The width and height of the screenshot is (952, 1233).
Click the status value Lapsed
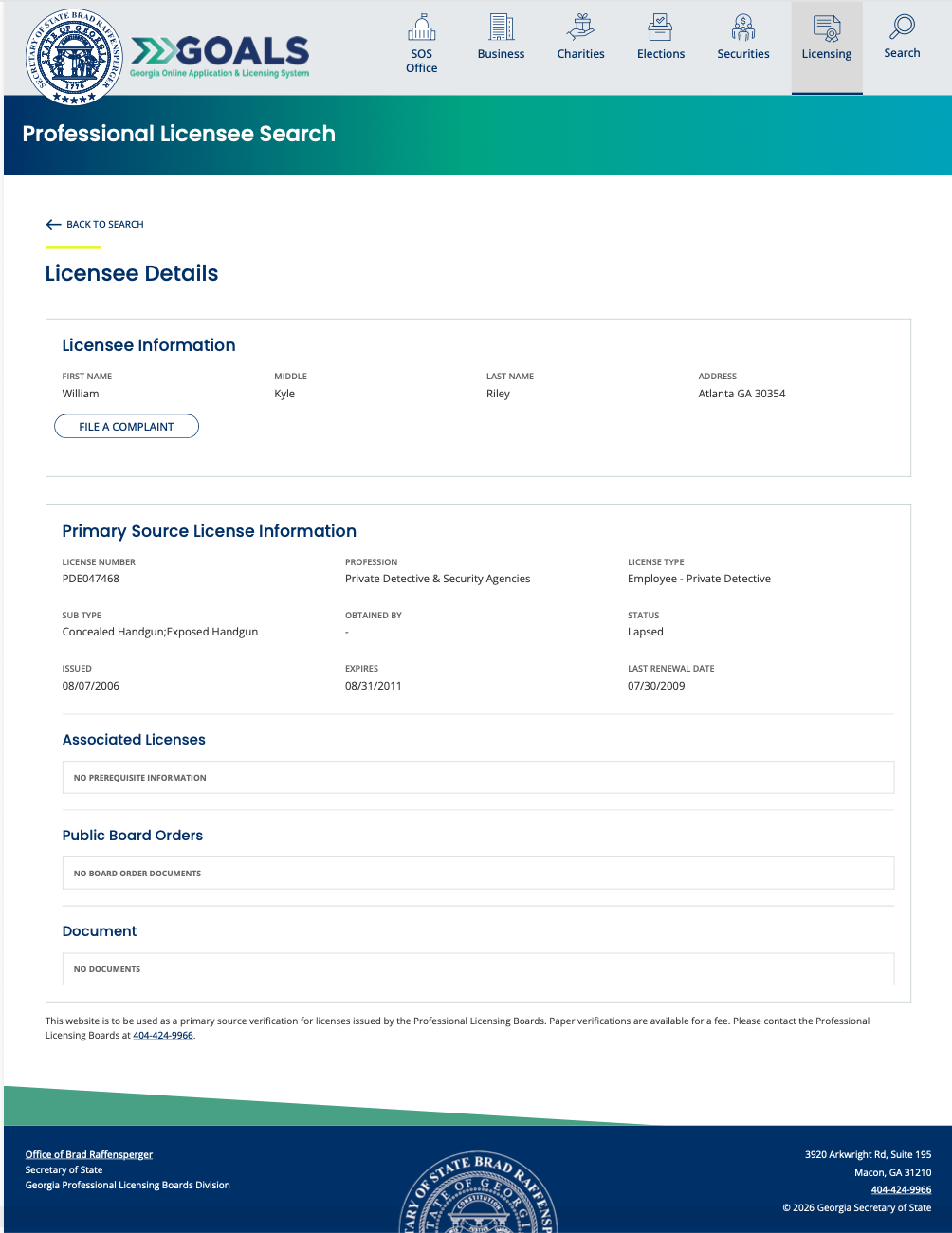pos(646,632)
